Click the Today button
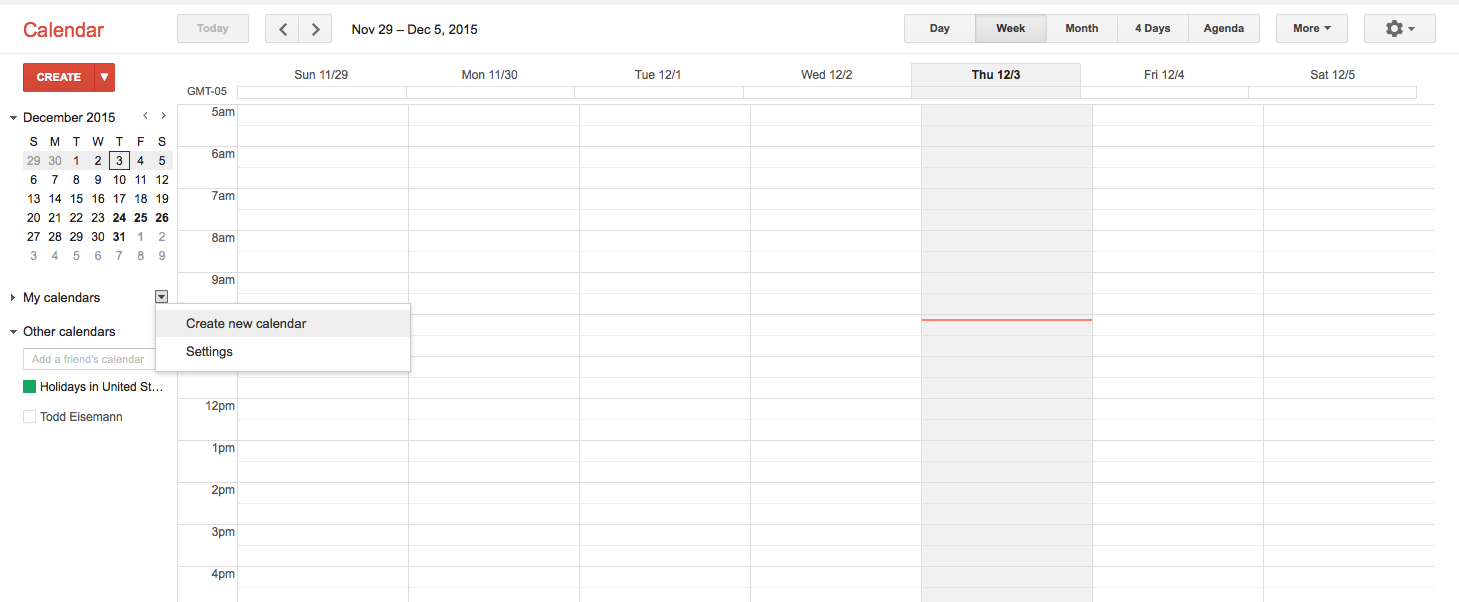The image size is (1459, 602). (212, 28)
